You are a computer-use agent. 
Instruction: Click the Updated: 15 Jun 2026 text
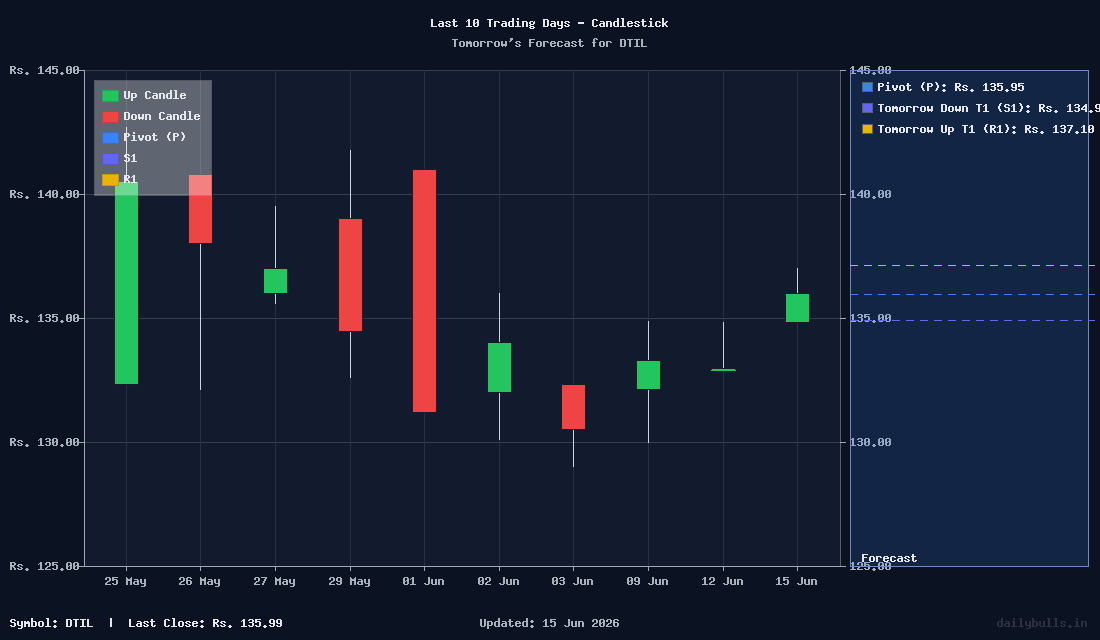549,623
